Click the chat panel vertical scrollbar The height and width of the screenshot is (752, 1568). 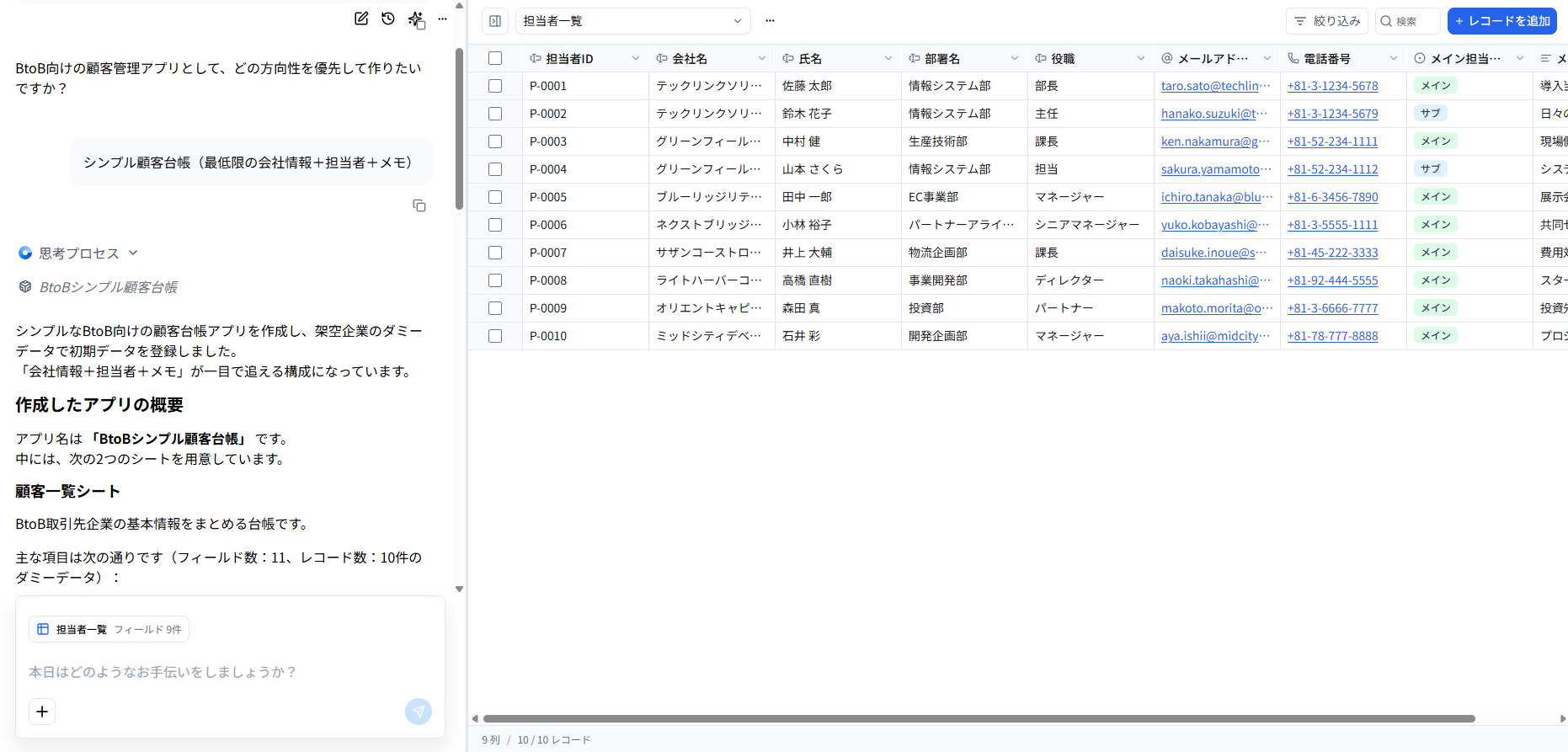tap(459, 128)
